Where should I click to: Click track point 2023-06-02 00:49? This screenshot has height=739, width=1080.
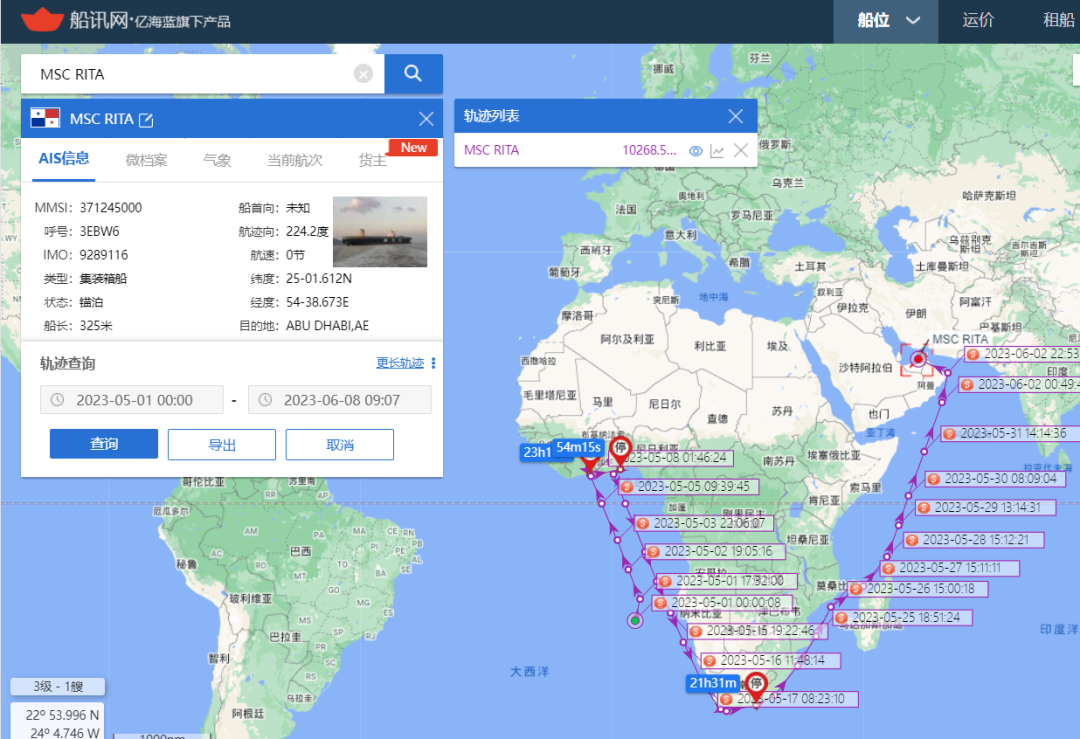tap(1019, 384)
